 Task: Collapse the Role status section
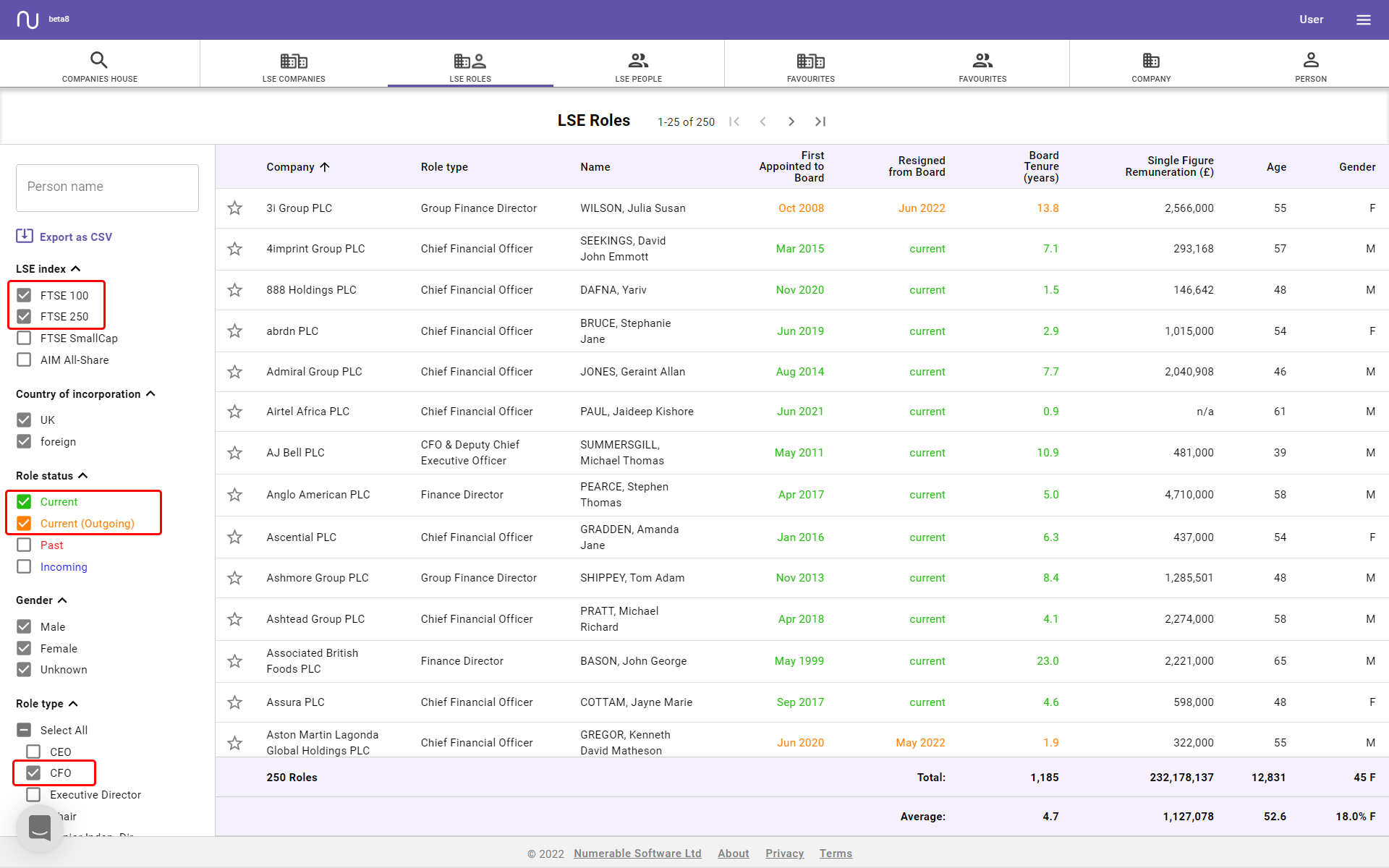[x=83, y=475]
